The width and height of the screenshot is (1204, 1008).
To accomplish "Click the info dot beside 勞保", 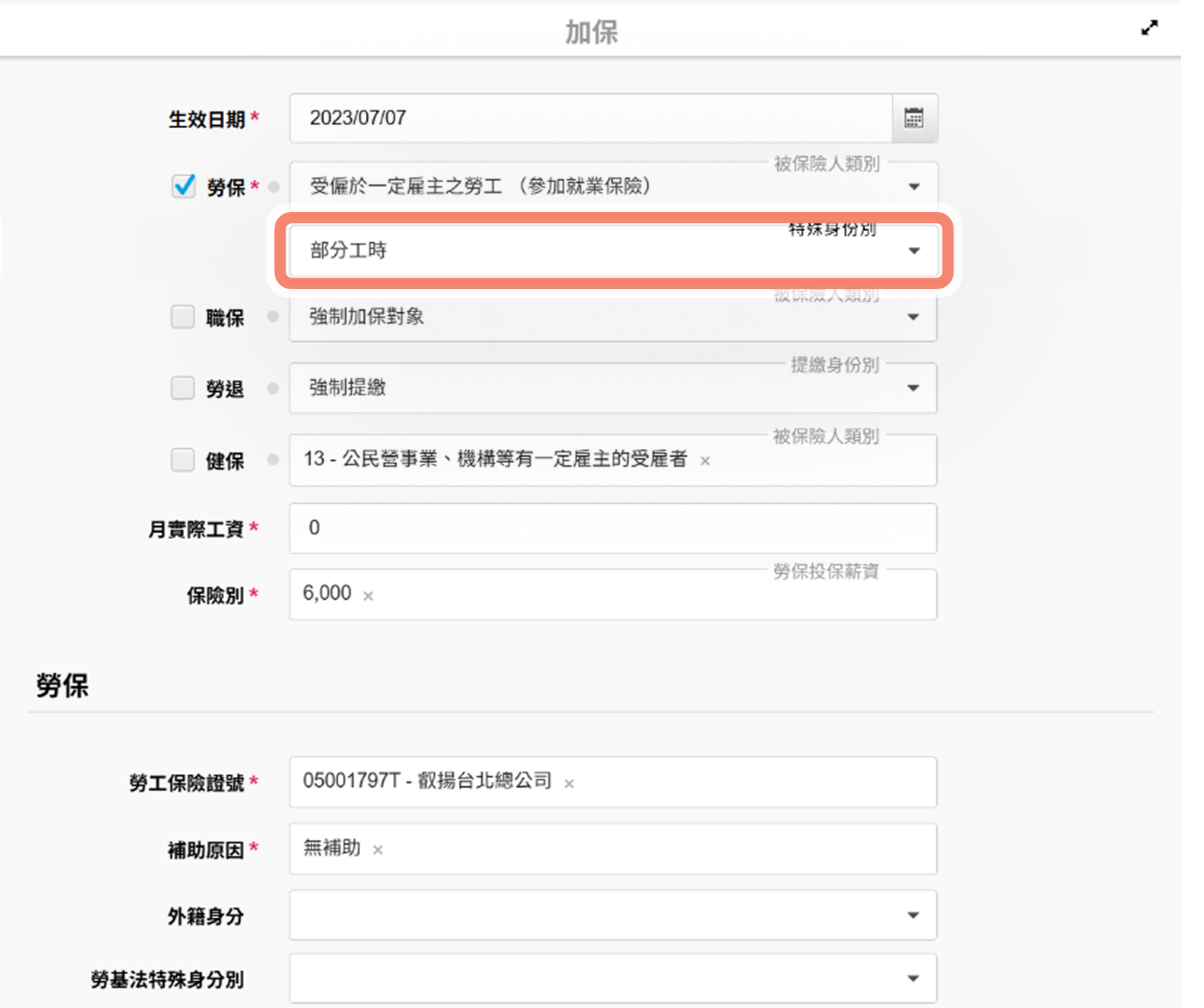I will coord(273,187).
